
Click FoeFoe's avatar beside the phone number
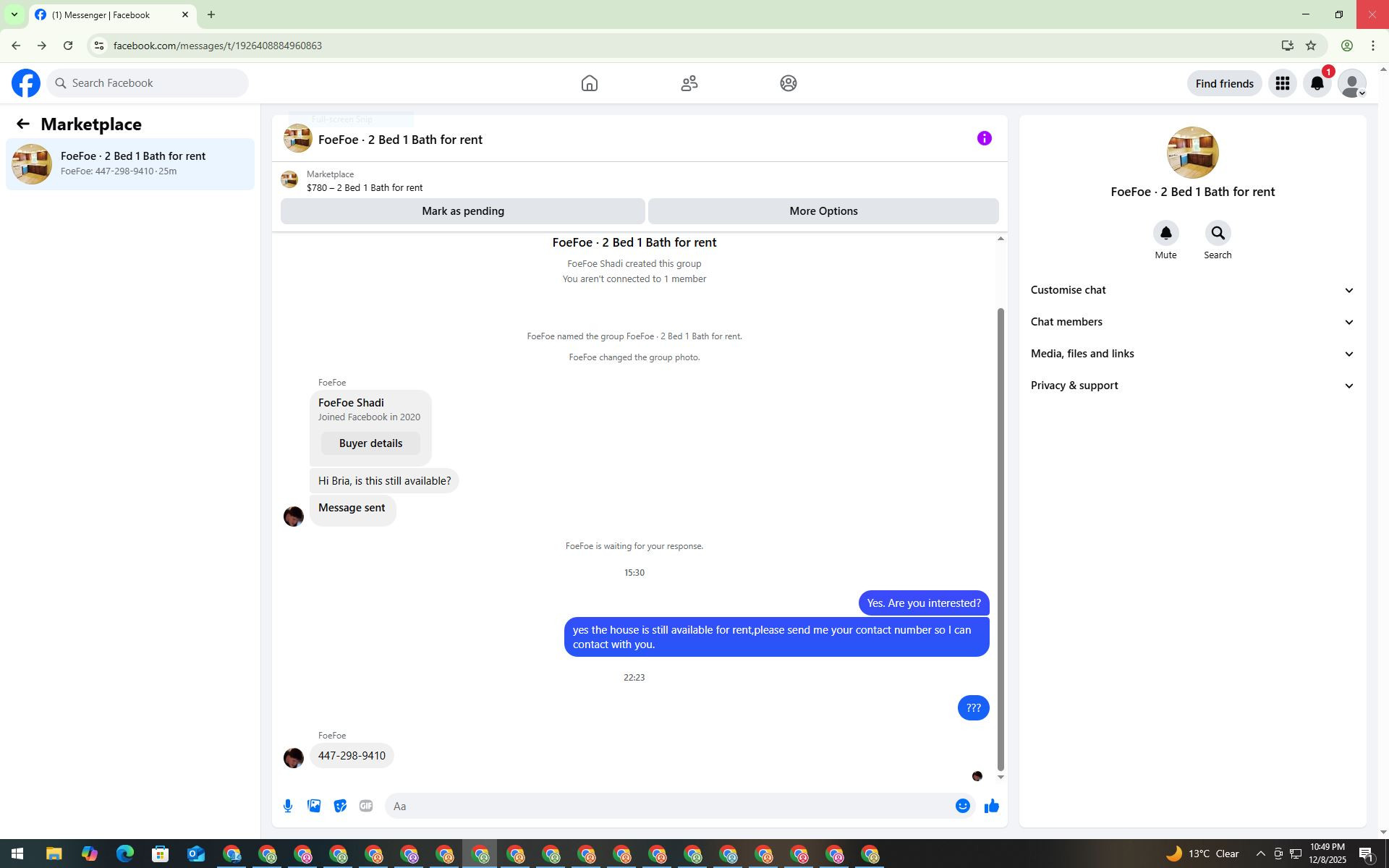tap(294, 757)
